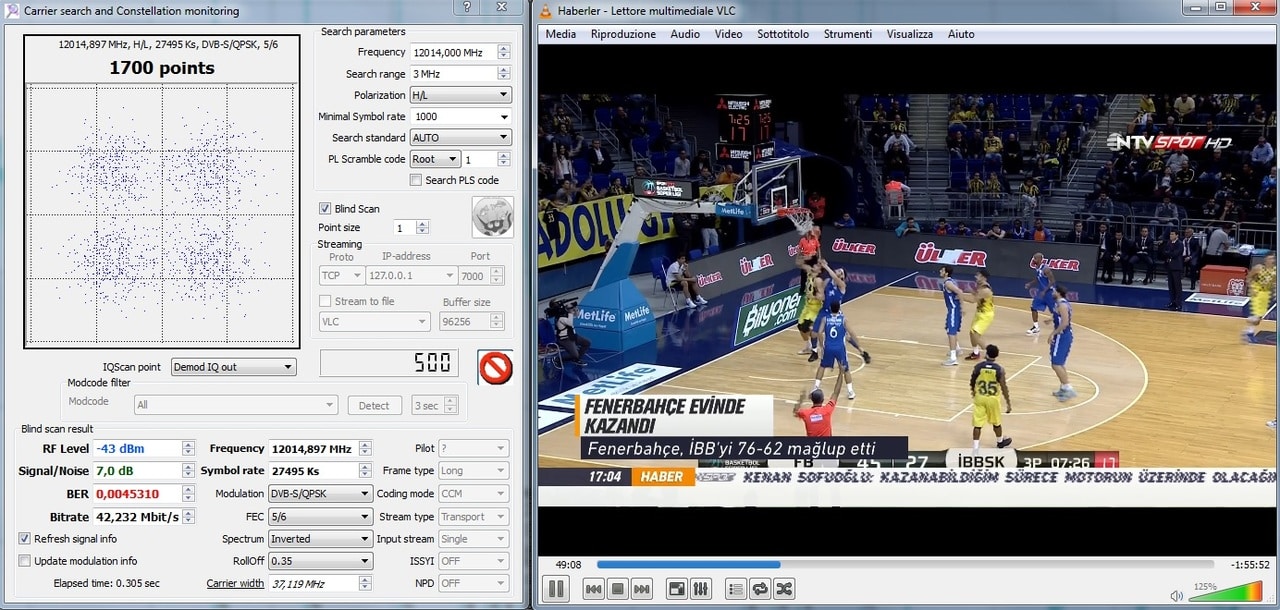Click the VLC elapsed time 49:08

569,564
